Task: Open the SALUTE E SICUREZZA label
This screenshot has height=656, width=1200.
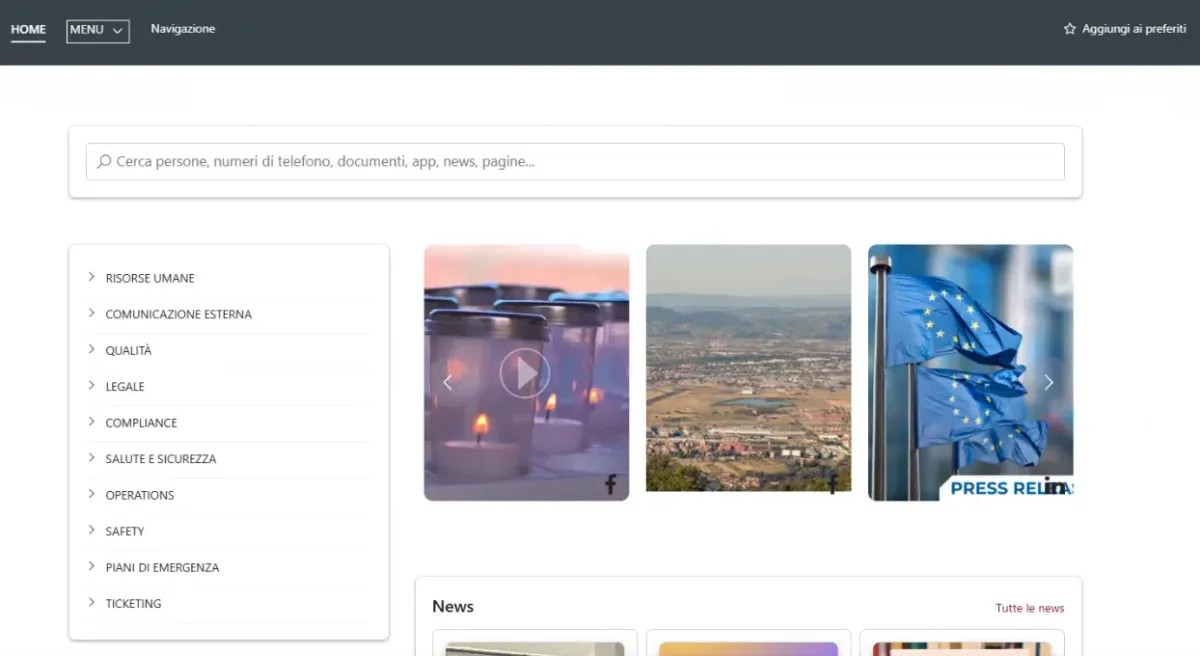Action: point(161,459)
